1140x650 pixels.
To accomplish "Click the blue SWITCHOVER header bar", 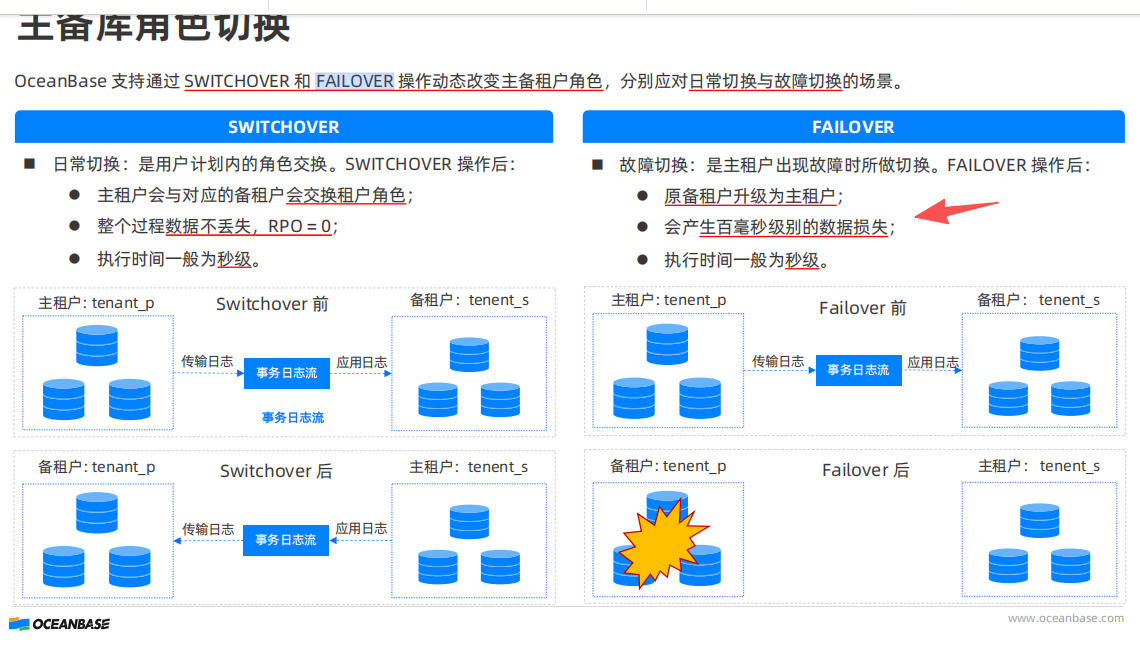I will (x=284, y=127).
